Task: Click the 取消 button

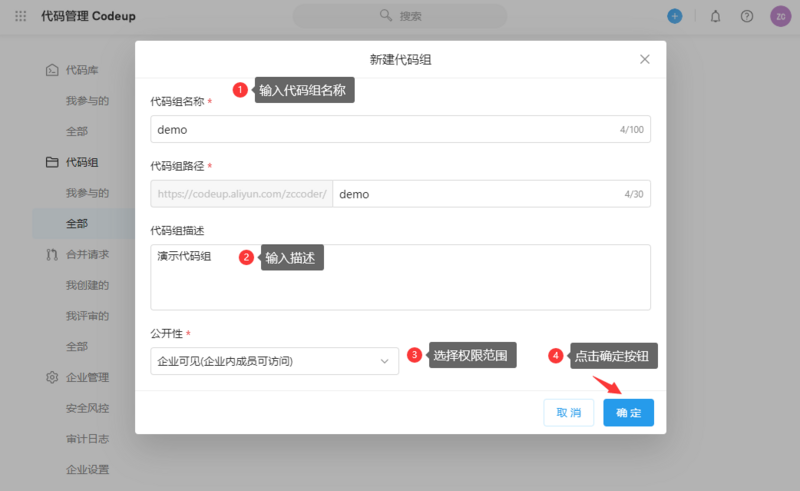Action: (568, 412)
